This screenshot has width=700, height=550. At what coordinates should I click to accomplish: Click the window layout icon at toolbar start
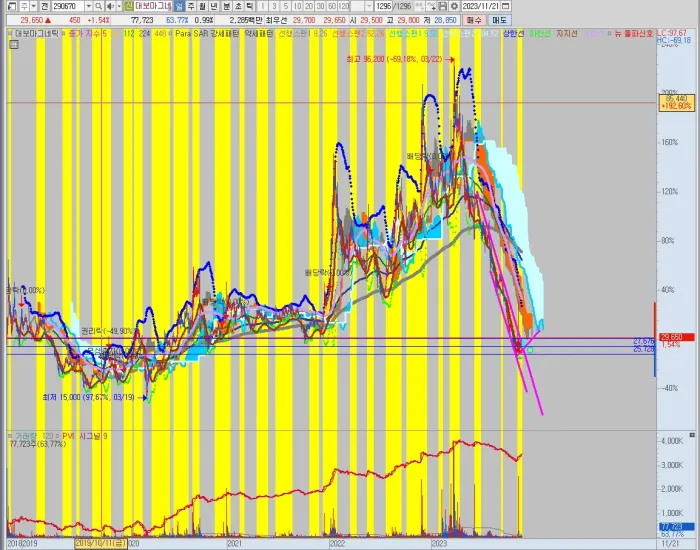(x=12, y=6)
